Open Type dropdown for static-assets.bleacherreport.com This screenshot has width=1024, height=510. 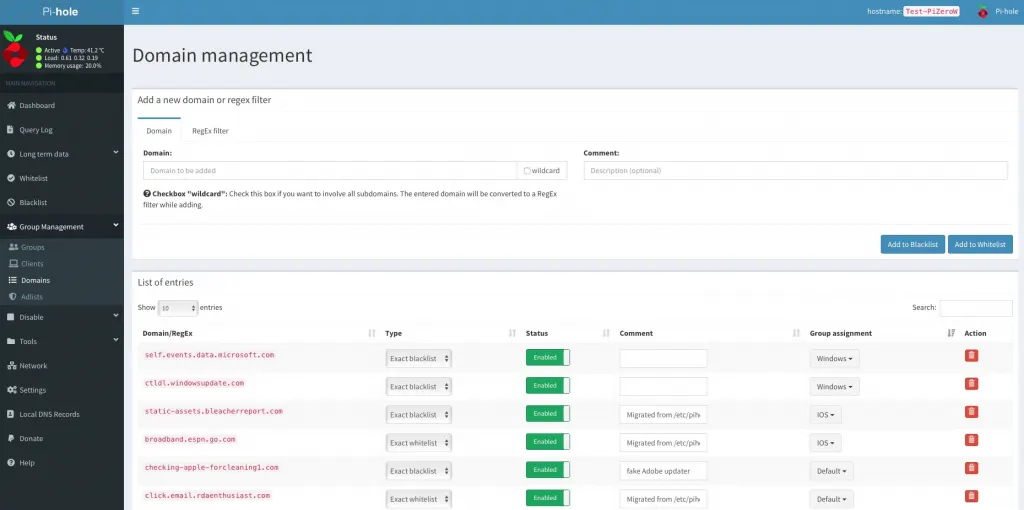coord(419,415)
